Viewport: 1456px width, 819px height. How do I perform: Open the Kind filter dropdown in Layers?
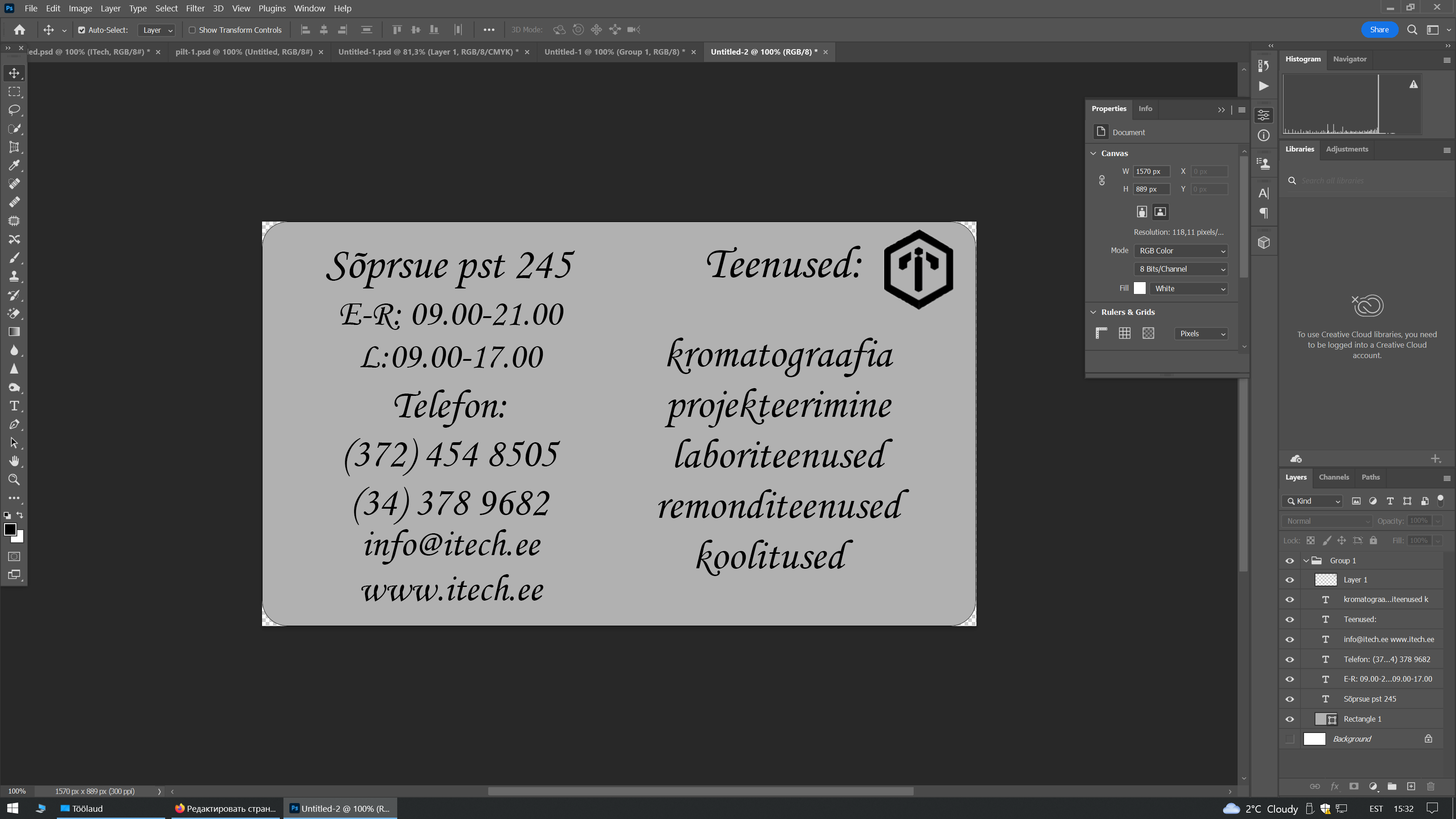pos(1312,501)
